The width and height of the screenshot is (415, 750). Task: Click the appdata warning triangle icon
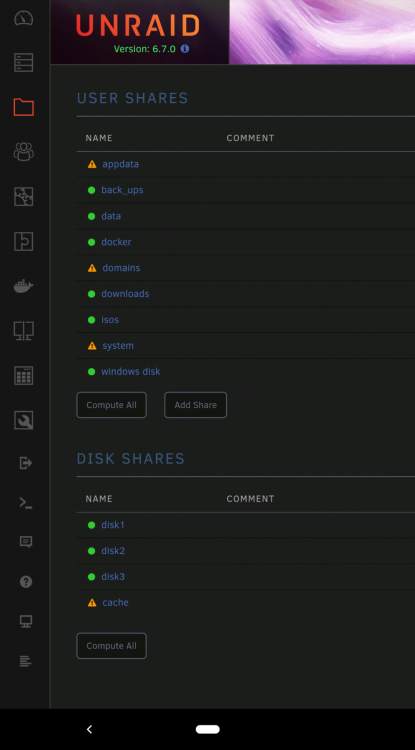92,164
